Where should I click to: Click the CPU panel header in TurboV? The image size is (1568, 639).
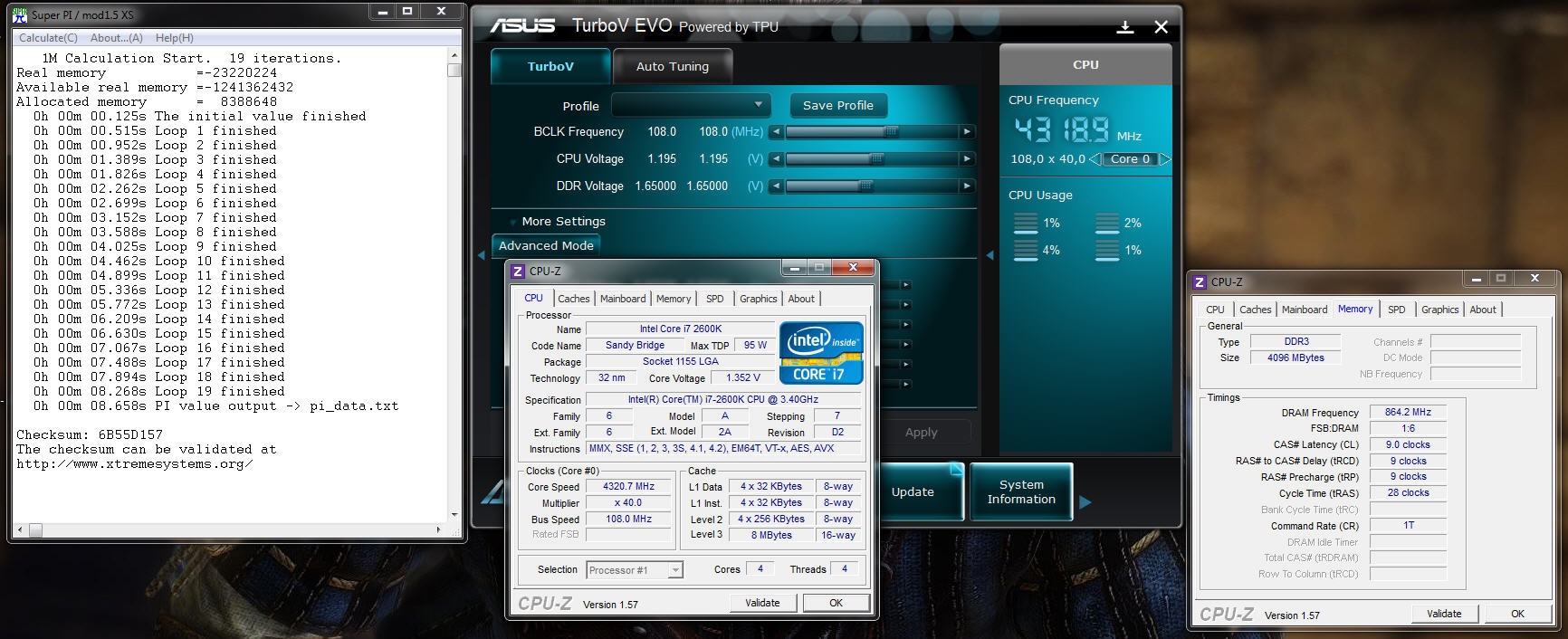(x=1085, y=65)
